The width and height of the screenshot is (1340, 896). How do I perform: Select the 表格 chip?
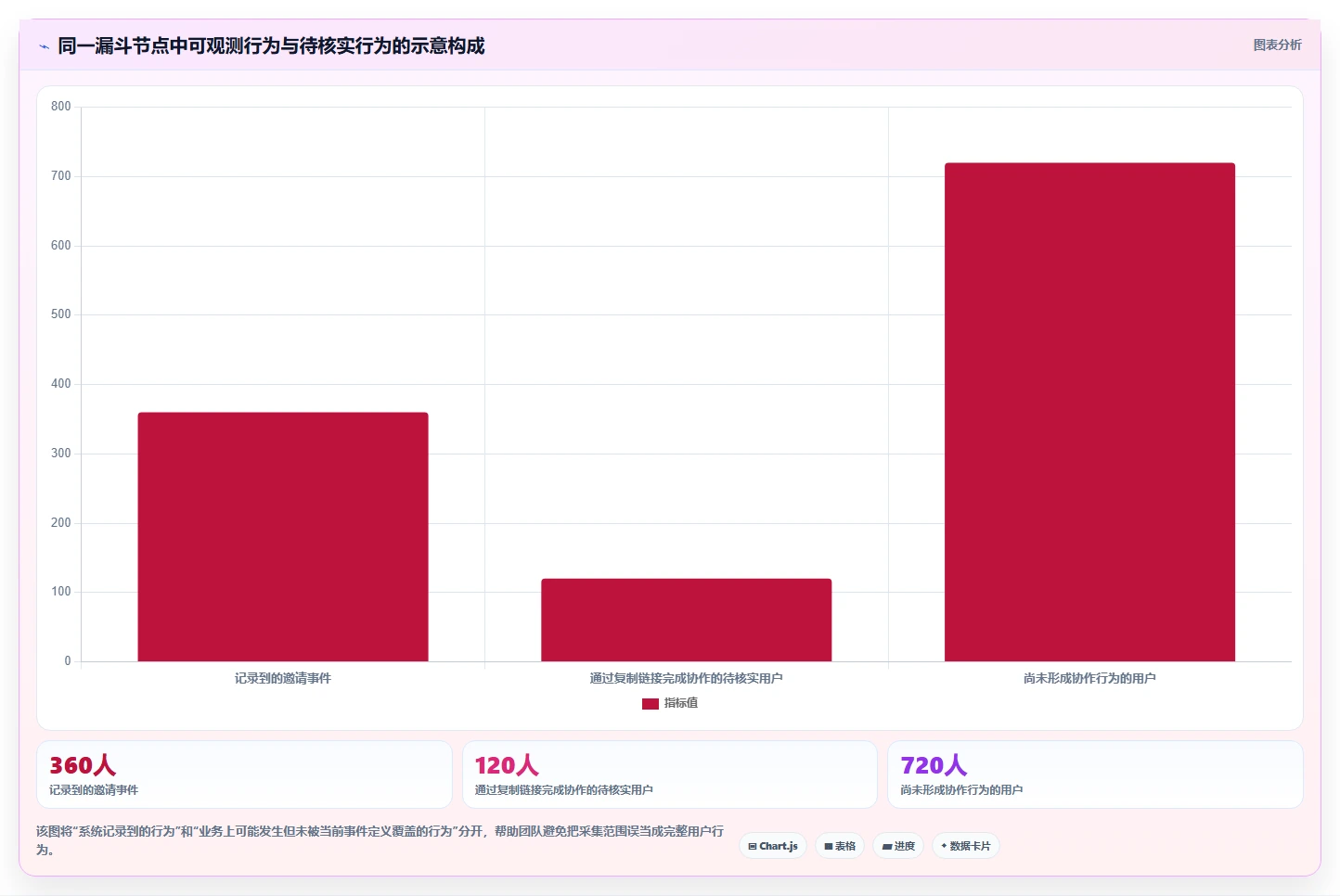pyautogui.click(x=840, y=846)
